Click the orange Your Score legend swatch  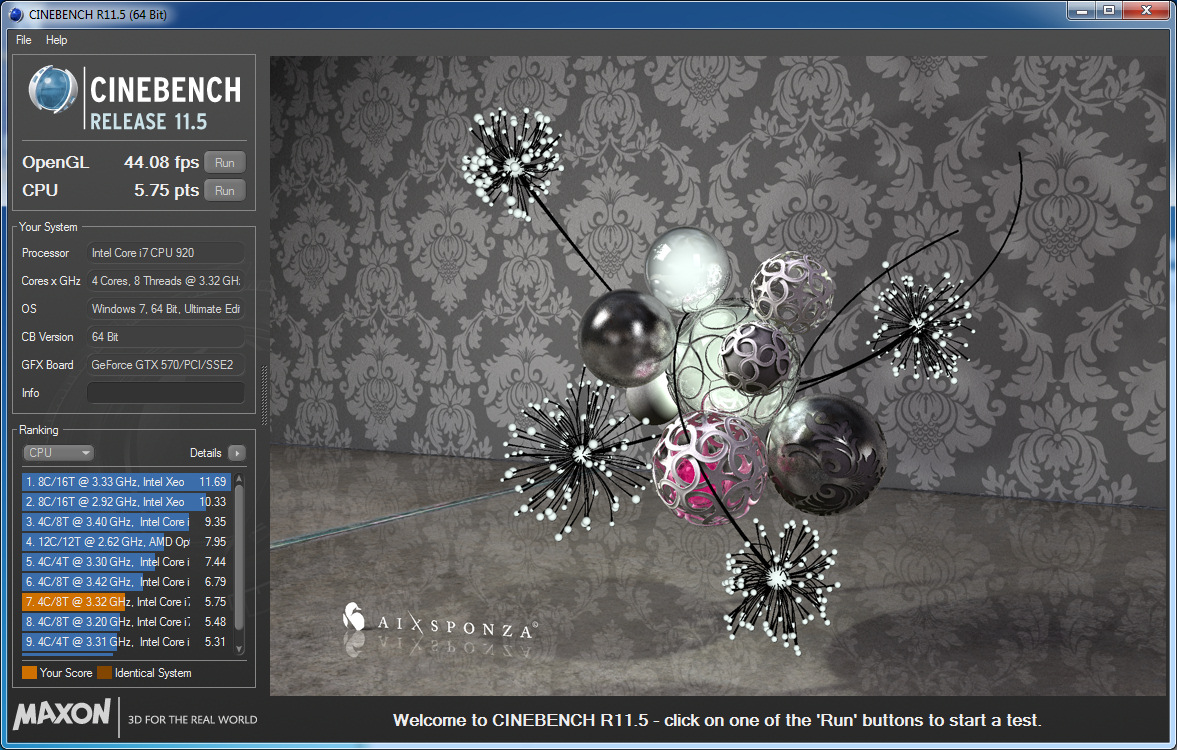[x=29, y=673]
